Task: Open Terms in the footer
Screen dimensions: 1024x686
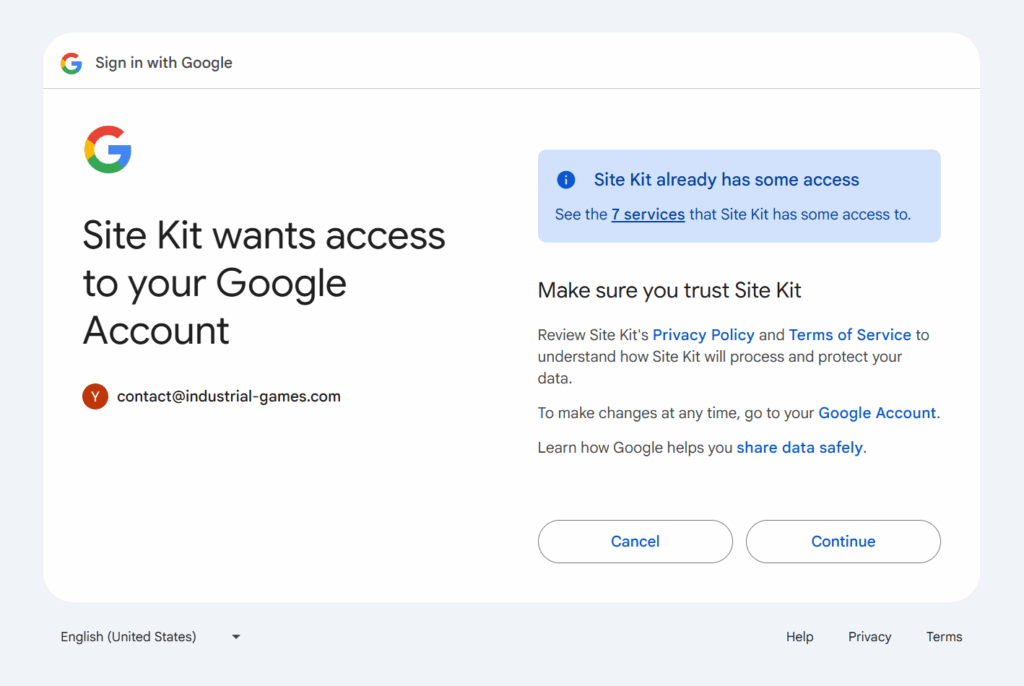Action: (943, 637)
